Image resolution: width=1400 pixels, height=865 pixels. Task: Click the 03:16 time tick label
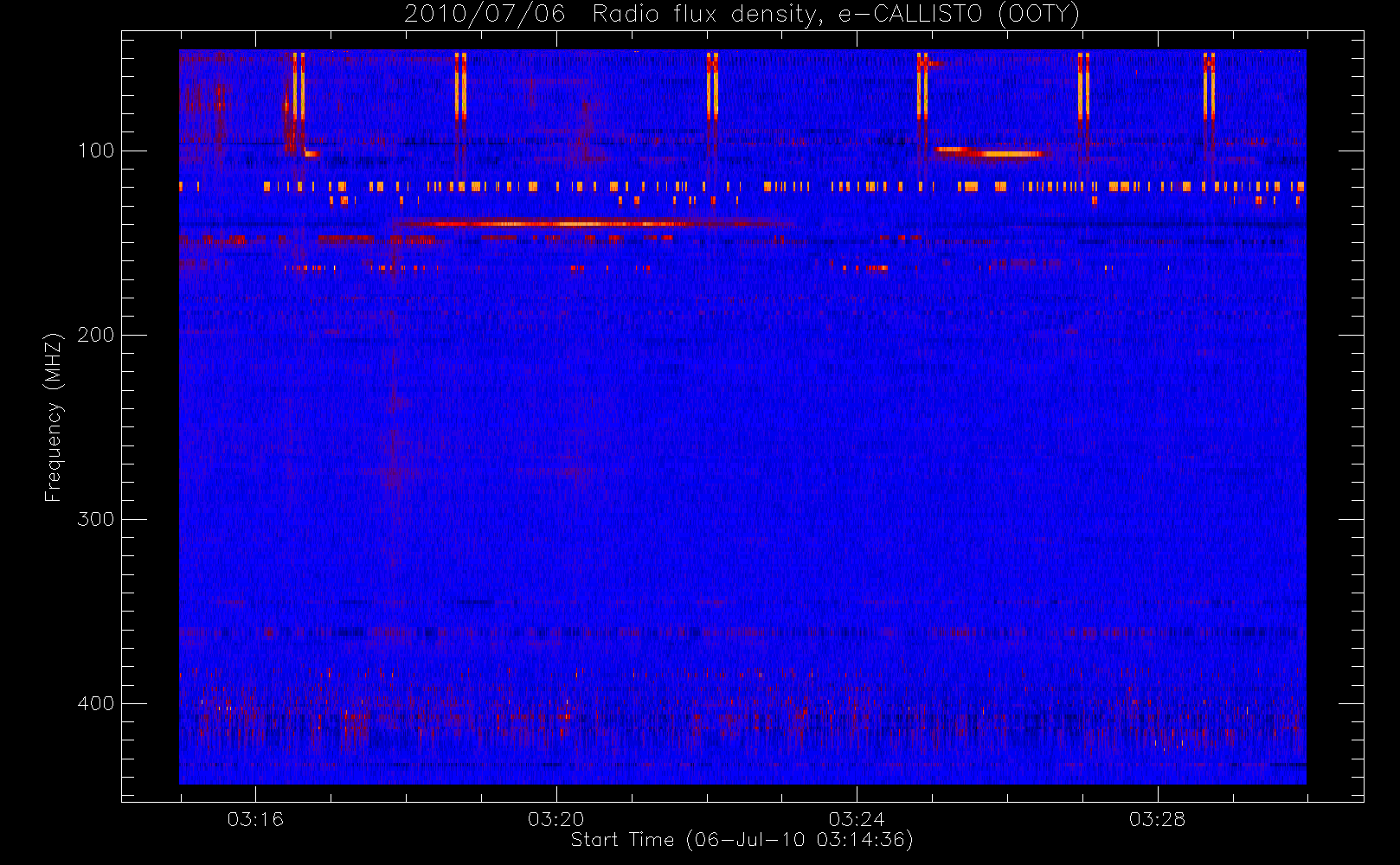(x=255, y=819)
